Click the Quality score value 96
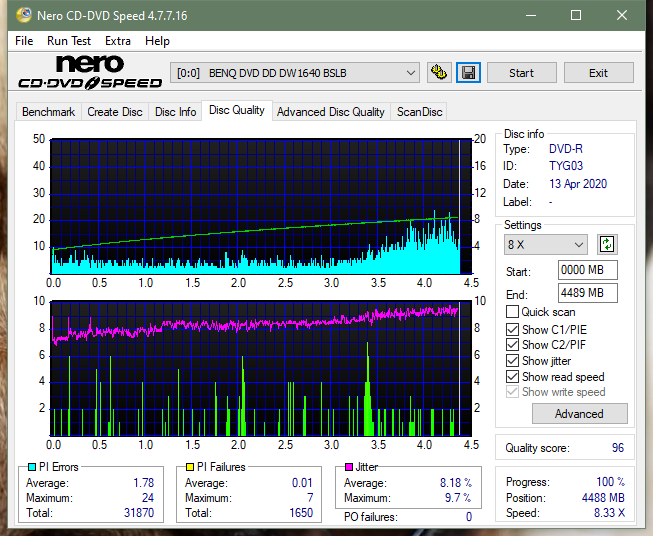This screenshot has width=653, height=536. click(618, 448)
